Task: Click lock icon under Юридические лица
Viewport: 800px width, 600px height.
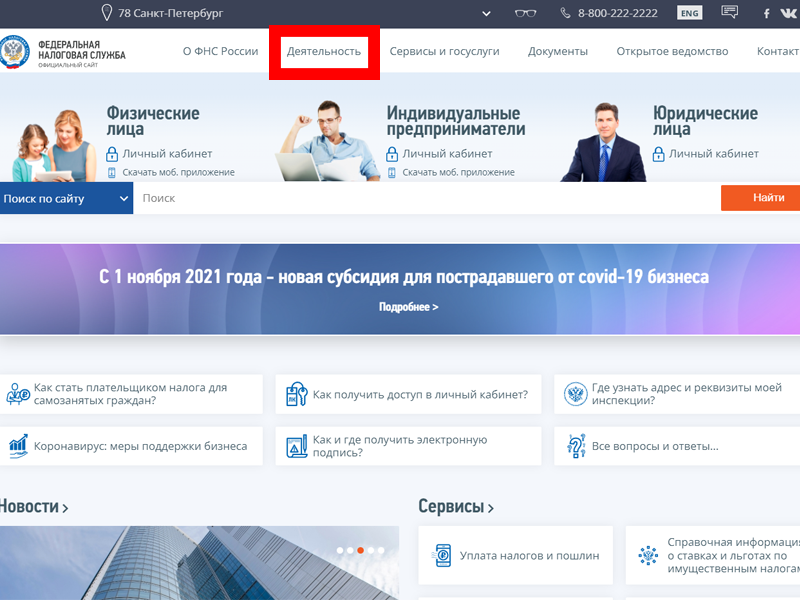Action: [x=659, y=154]
